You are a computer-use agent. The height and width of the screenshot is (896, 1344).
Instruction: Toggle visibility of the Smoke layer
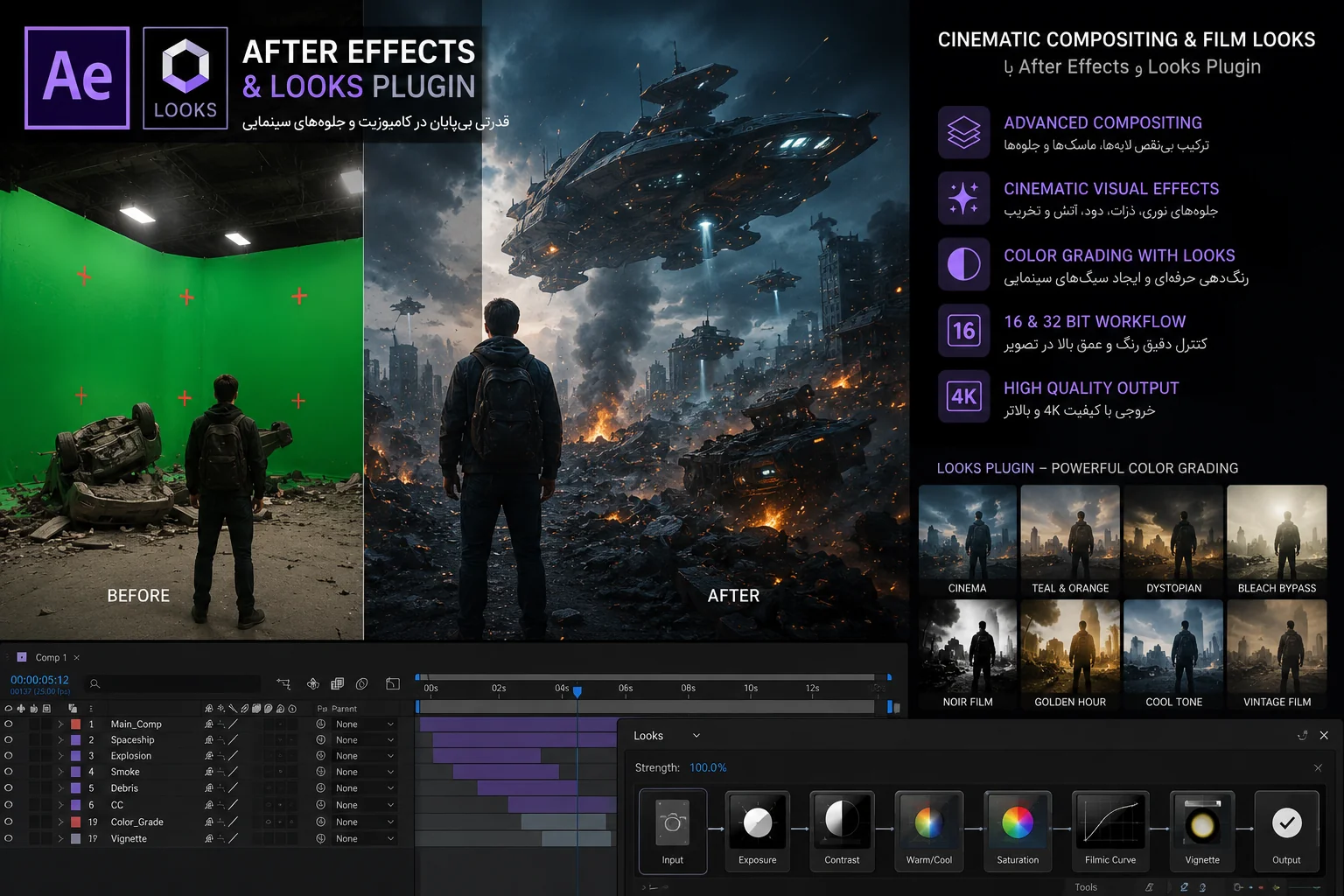pos(9,772)
